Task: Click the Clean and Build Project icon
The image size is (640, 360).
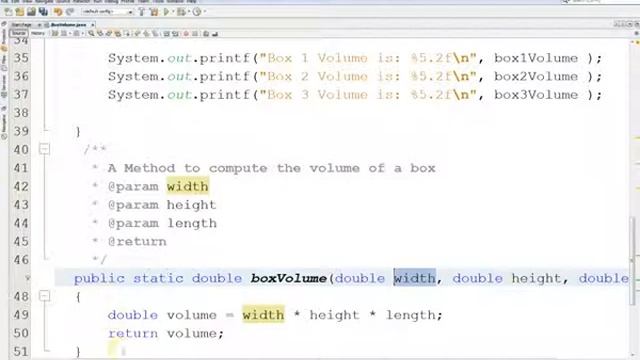Action: click(154, 12)
